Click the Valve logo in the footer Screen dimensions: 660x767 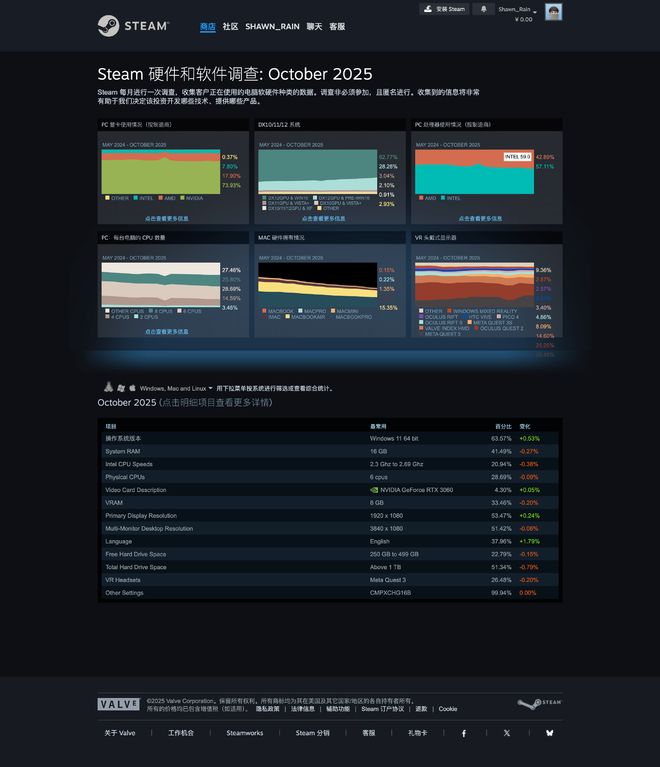point(118,704)
